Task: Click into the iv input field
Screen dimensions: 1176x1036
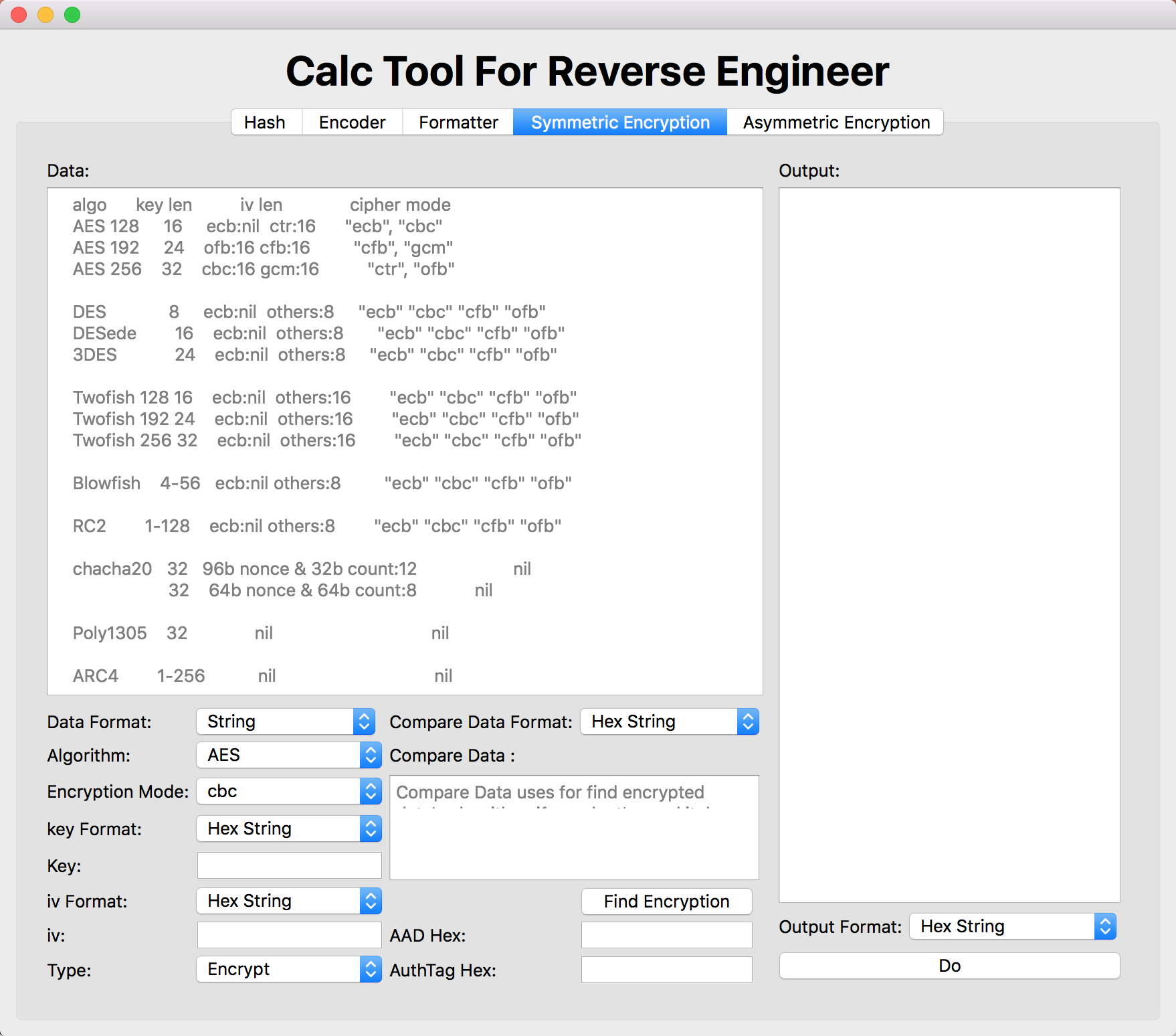Action: coord(289,935)
